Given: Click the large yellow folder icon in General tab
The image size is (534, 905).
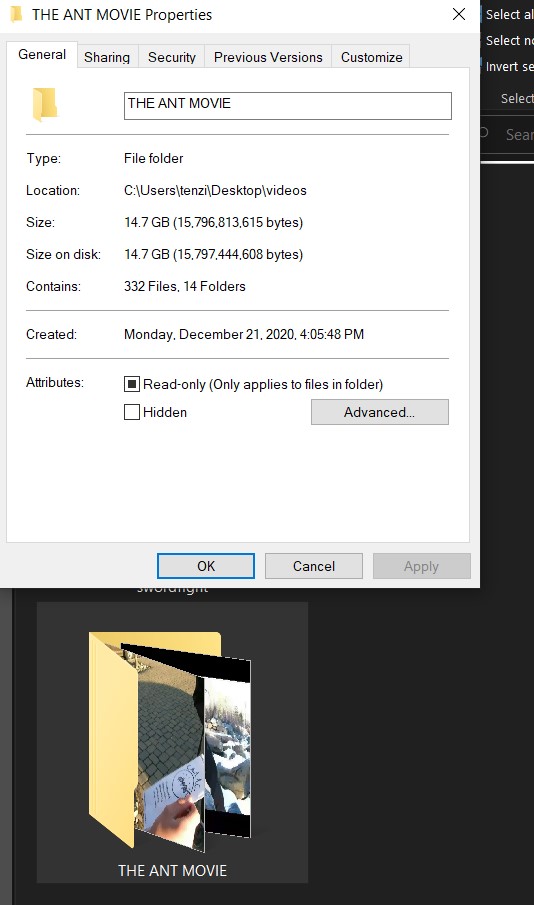Looking at the screenshot, I should click(x=45, y=104).
